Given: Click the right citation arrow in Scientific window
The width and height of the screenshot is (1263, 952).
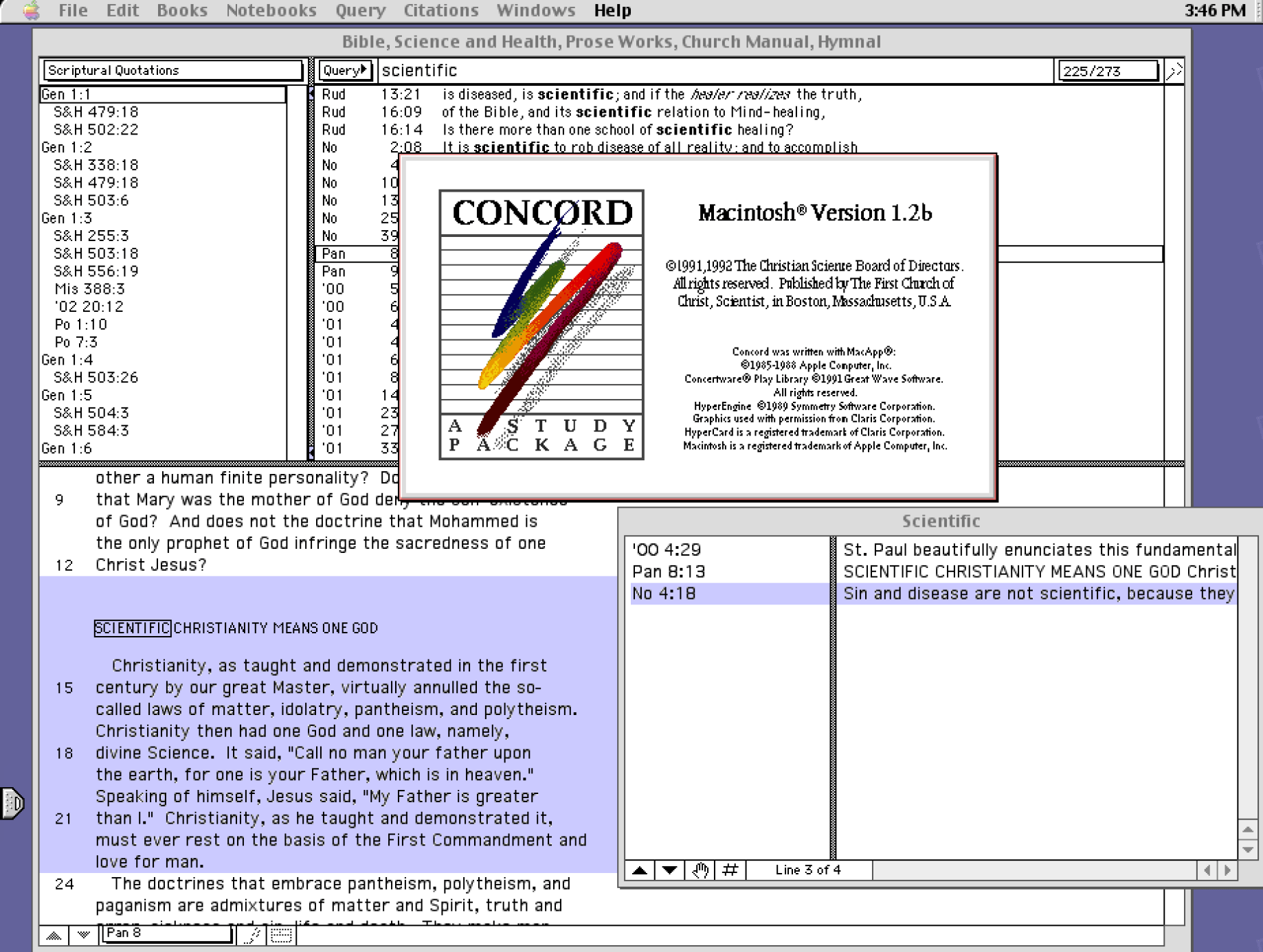Looking at the screenshot, I should 1228,870.
